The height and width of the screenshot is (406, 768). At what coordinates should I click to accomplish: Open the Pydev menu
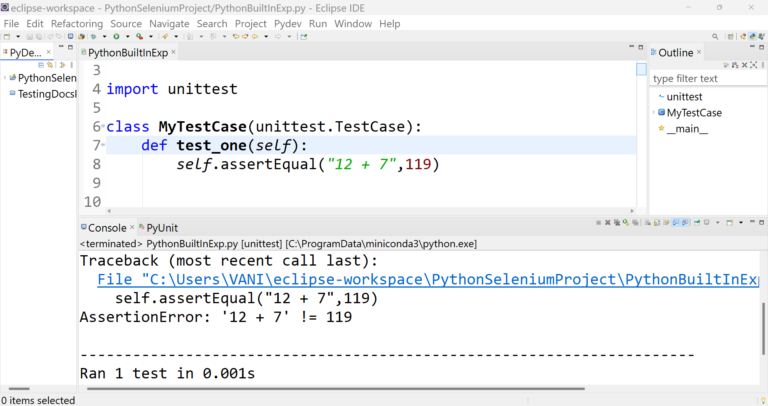click(x=288, y=24)
